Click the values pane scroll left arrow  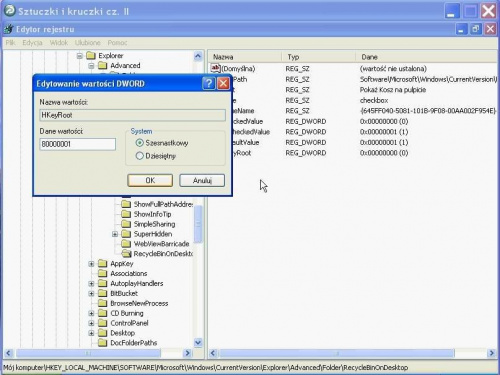213,353
